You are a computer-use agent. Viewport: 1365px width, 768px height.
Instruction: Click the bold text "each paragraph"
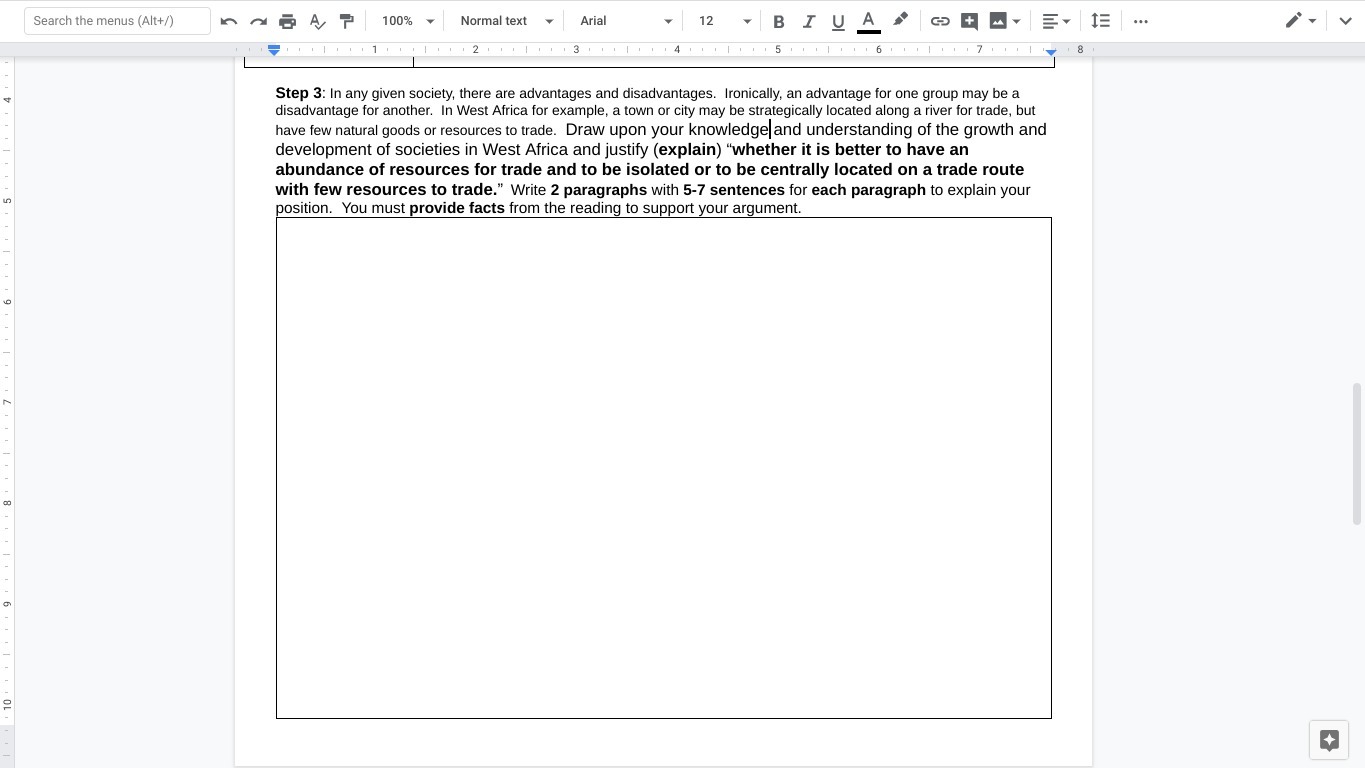point(869,190)
